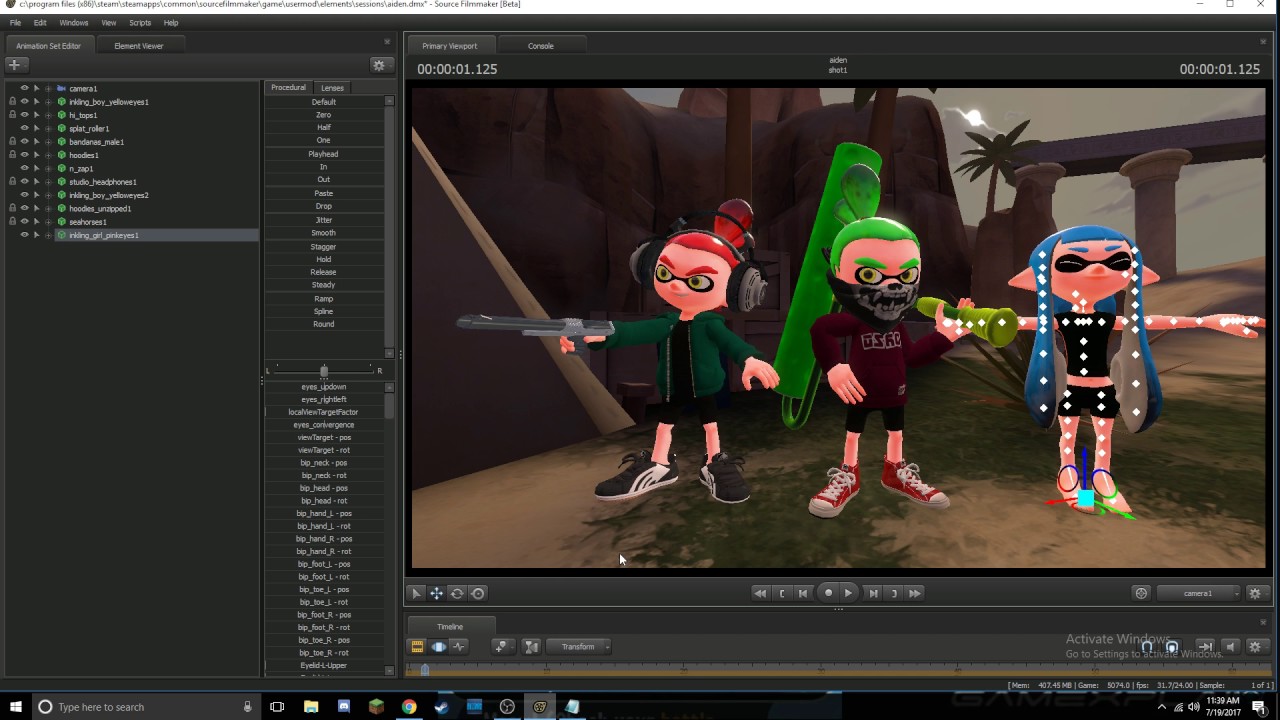This screenshot has height=720, width=1280.
Task: Switch to motion editor mode
Action: [438, 647]
